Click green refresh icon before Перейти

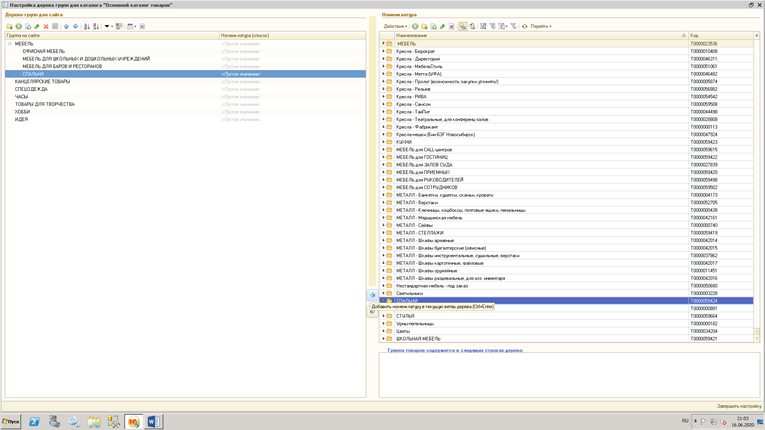524,27
